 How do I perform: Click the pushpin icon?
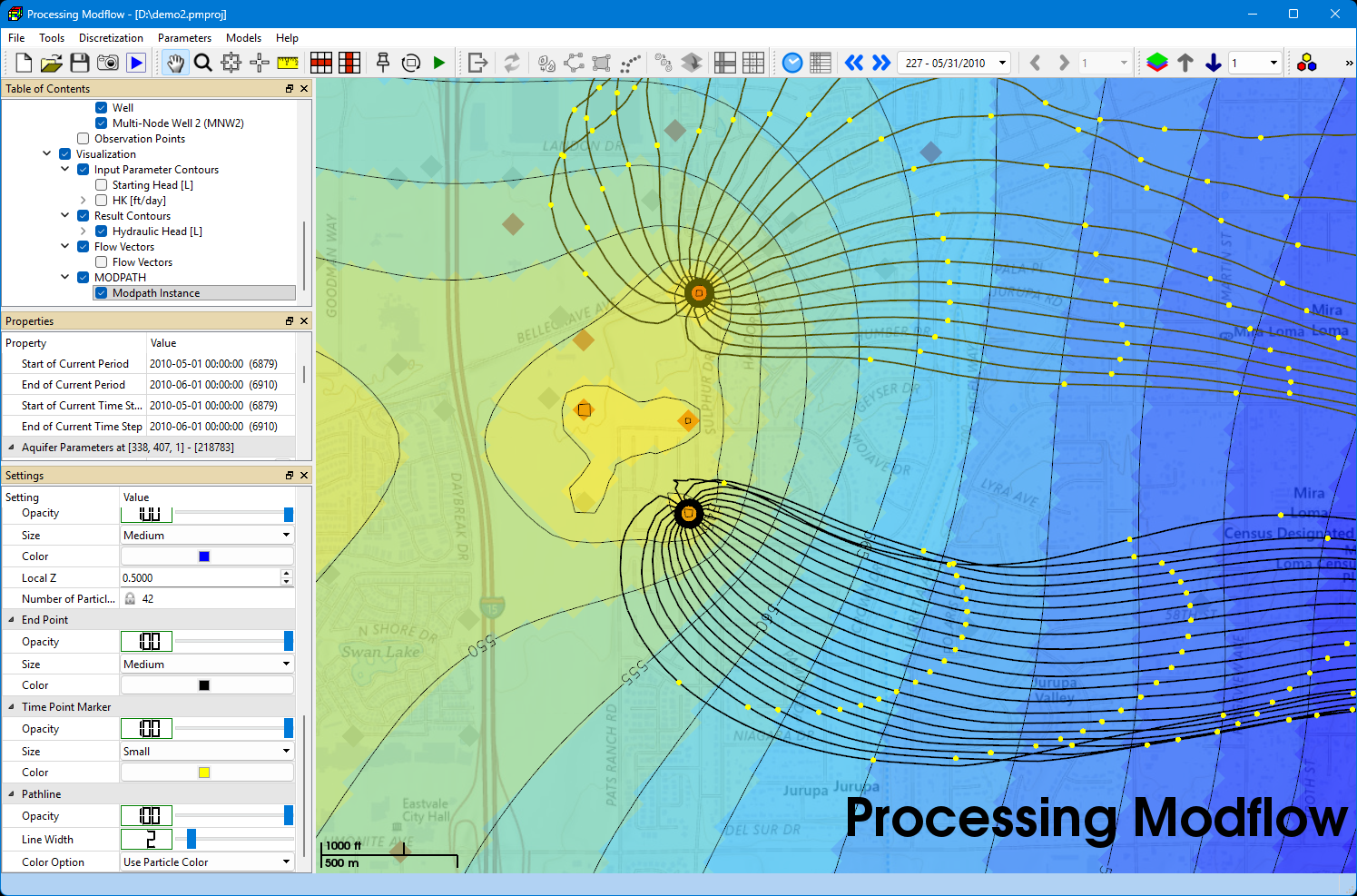coord(383,63)
